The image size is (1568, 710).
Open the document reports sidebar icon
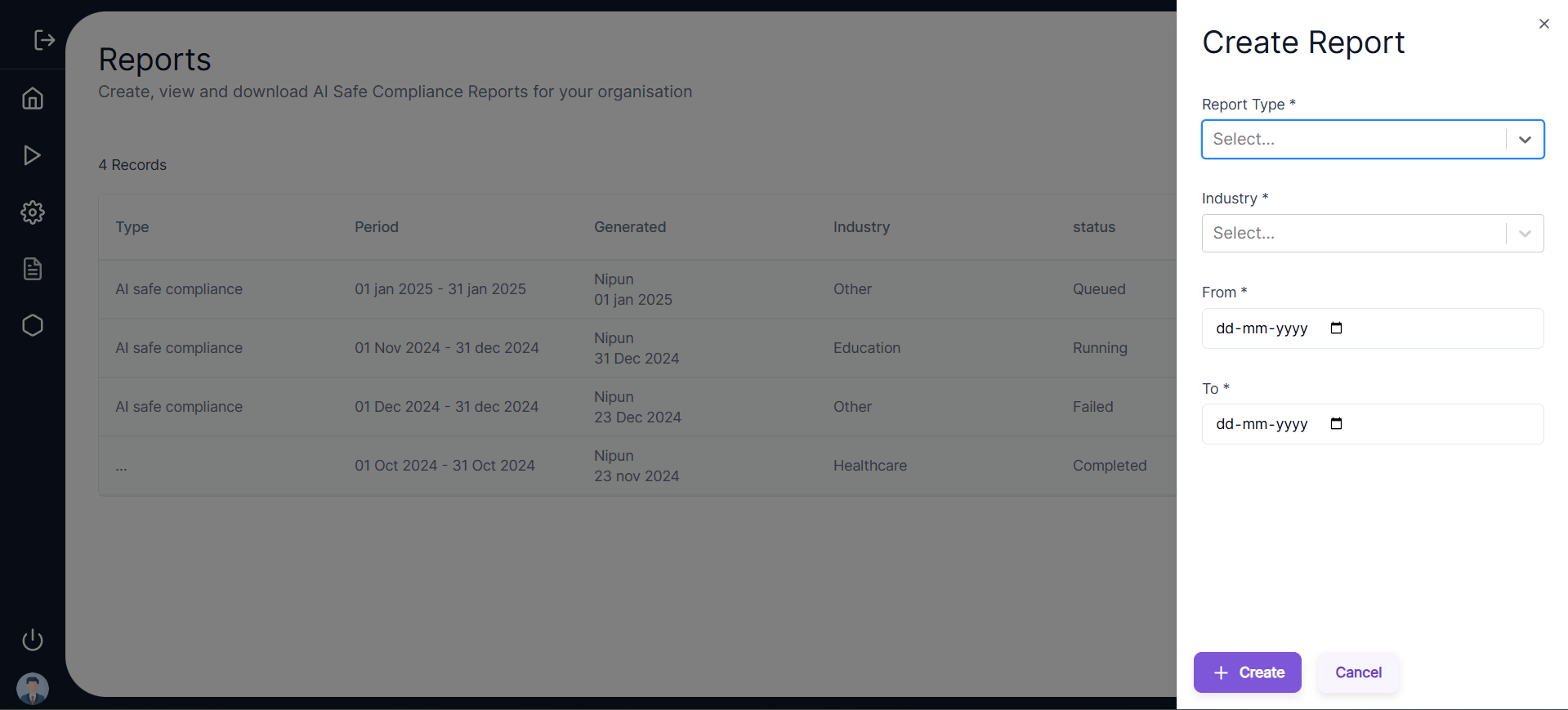click(33, 269)
